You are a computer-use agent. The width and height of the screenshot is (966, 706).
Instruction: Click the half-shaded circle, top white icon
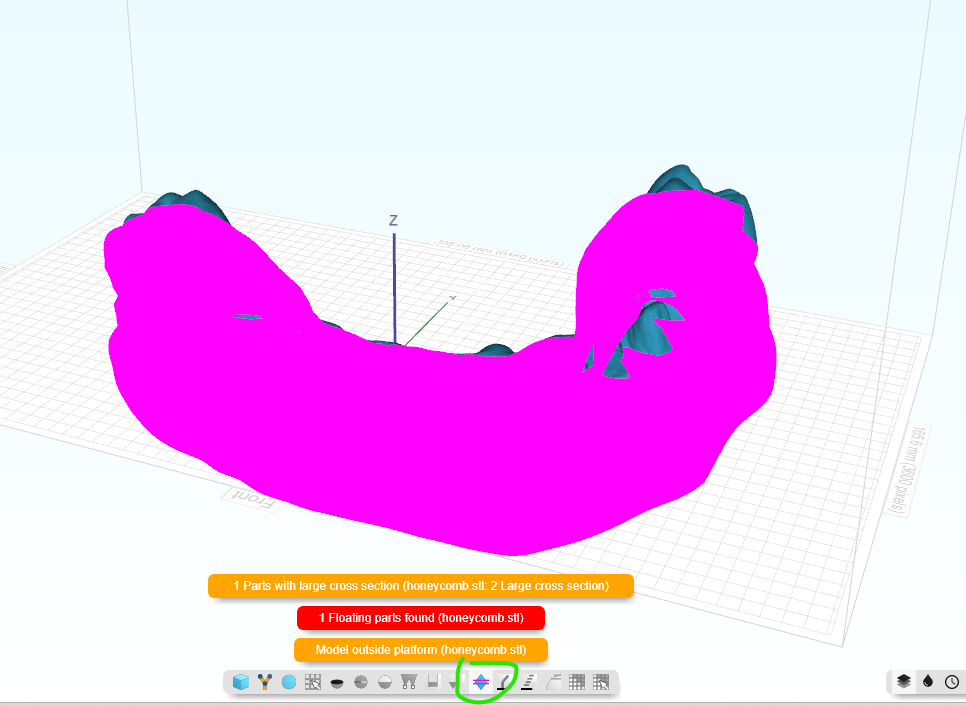click(385, 682)
